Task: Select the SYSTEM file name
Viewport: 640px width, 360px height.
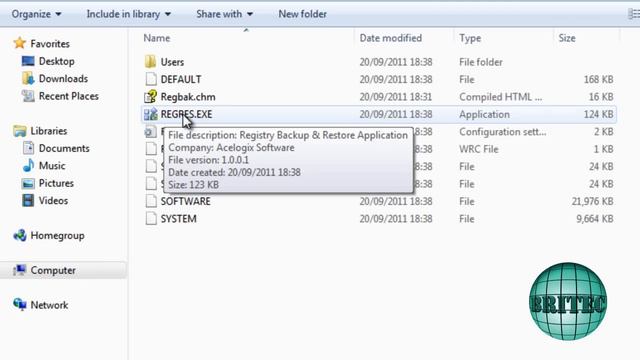Action: (x=178, y=219)
